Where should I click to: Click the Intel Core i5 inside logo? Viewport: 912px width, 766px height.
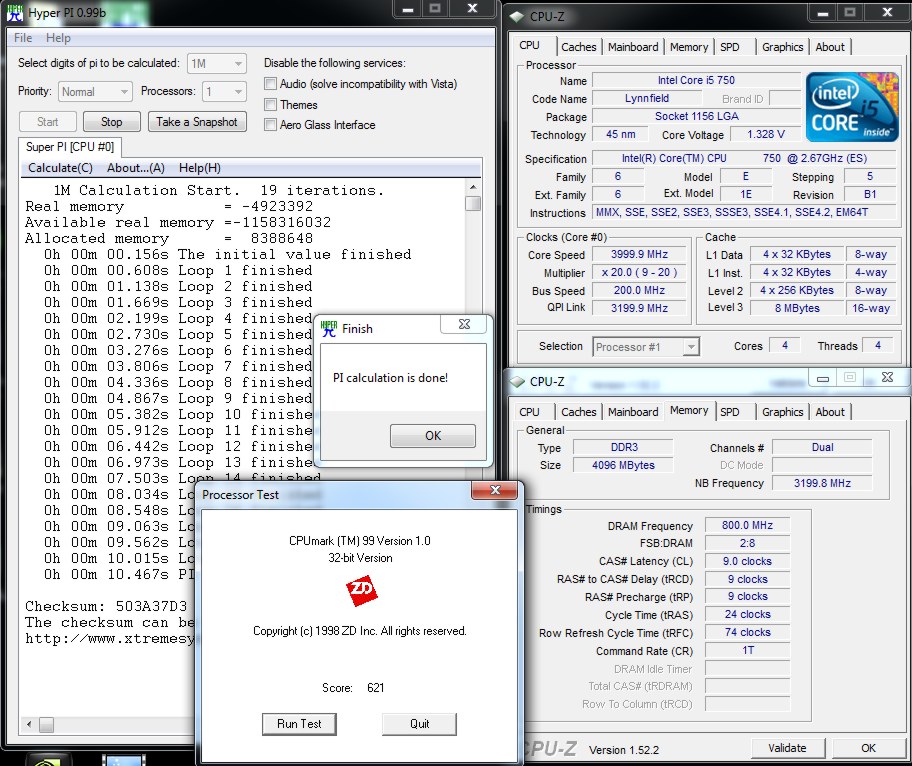click(852, 107)
